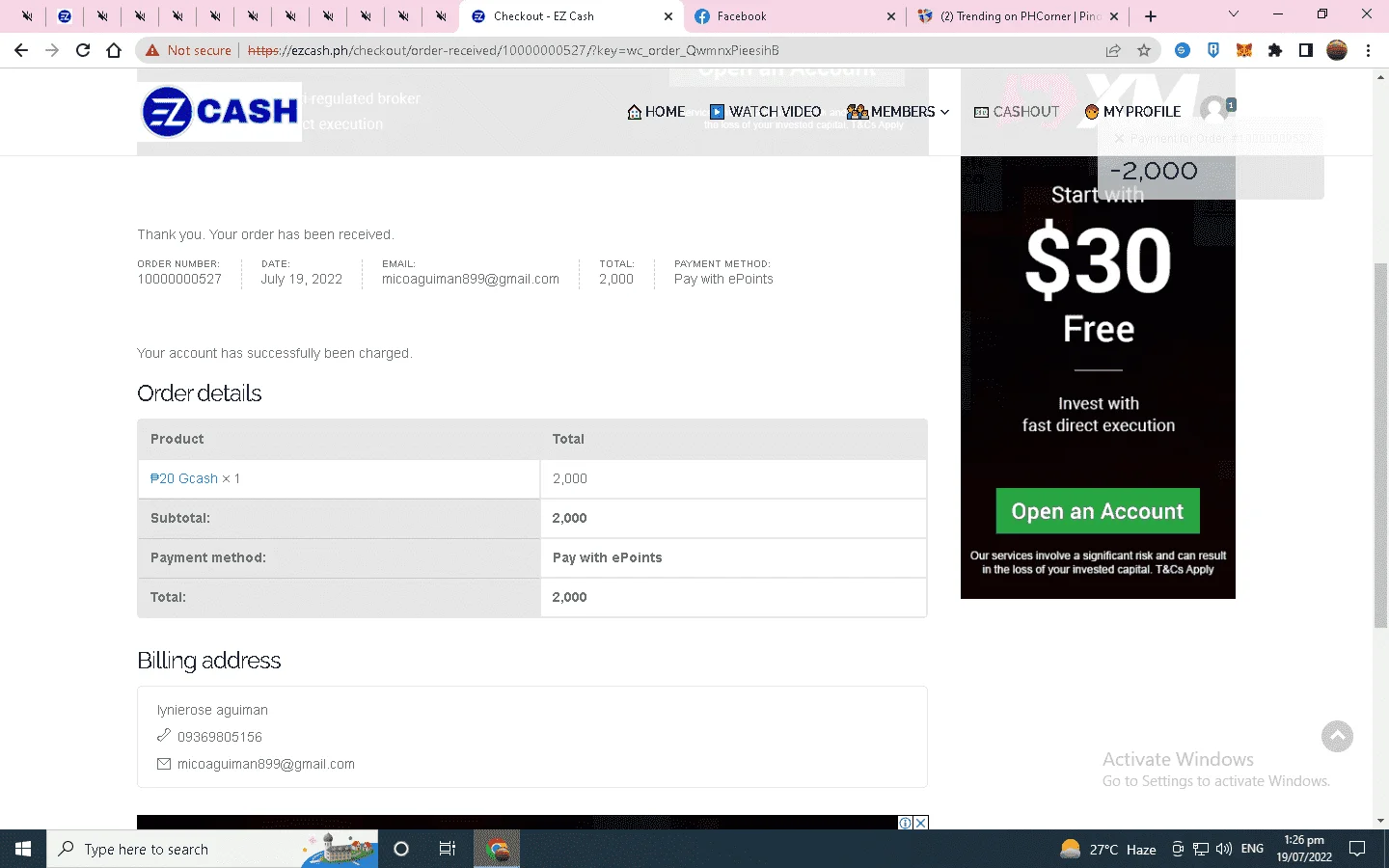Switch to the Trending on PHCorner tab
Viewport: 1389px width, 868px height.
point(1017,16)
